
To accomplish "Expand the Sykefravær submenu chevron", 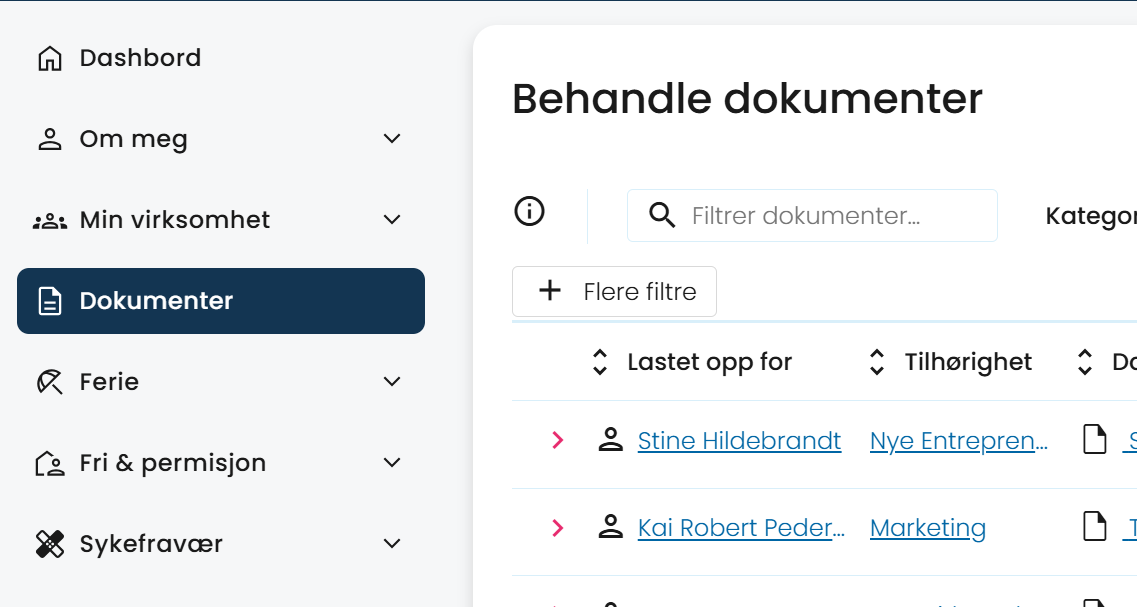I will [392, 544].
